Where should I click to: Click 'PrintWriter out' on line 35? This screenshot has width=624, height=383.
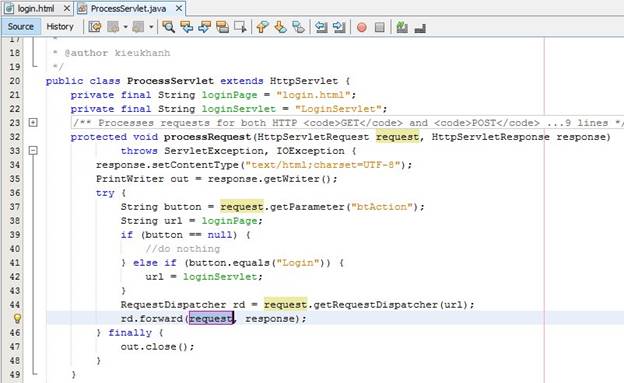[x=142, y=179]
